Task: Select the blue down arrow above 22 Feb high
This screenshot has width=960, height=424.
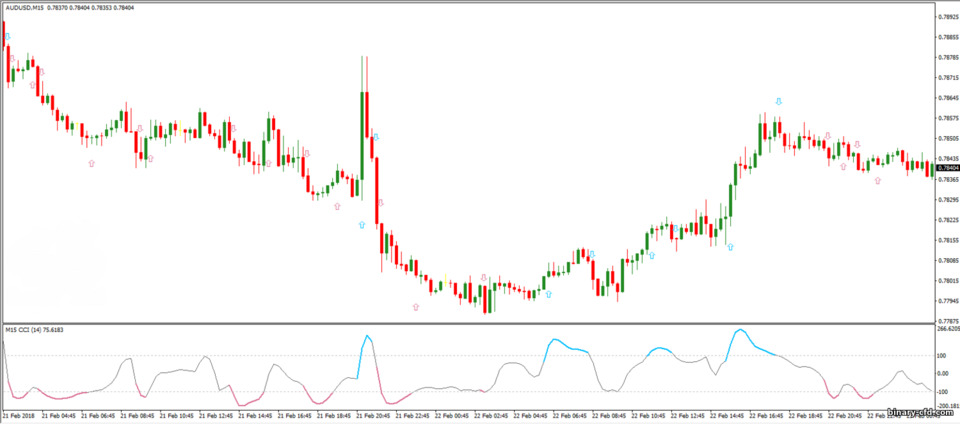Action: pyautogui.click(x=778, y=102)
